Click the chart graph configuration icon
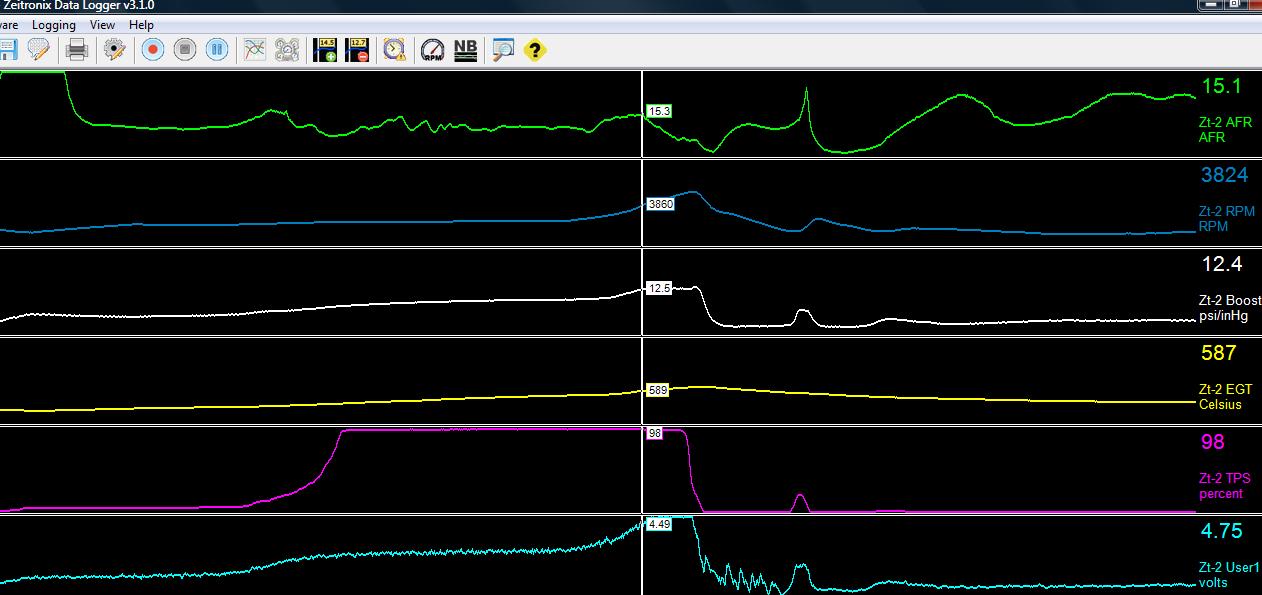The width and height of the screenshot is (1262, 595). [x=253, y=48]
